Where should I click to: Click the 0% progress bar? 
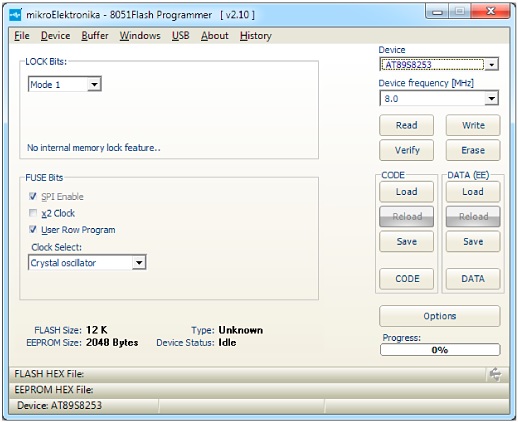point(440,350)
